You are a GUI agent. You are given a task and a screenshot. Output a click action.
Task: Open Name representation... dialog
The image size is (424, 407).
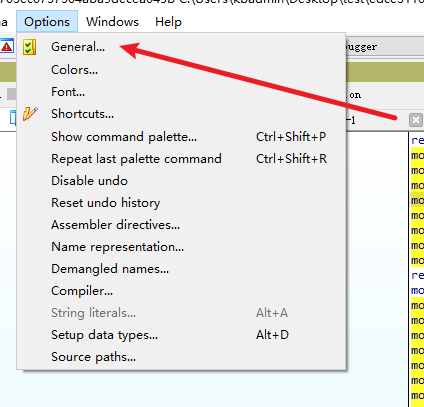point(181,247)
